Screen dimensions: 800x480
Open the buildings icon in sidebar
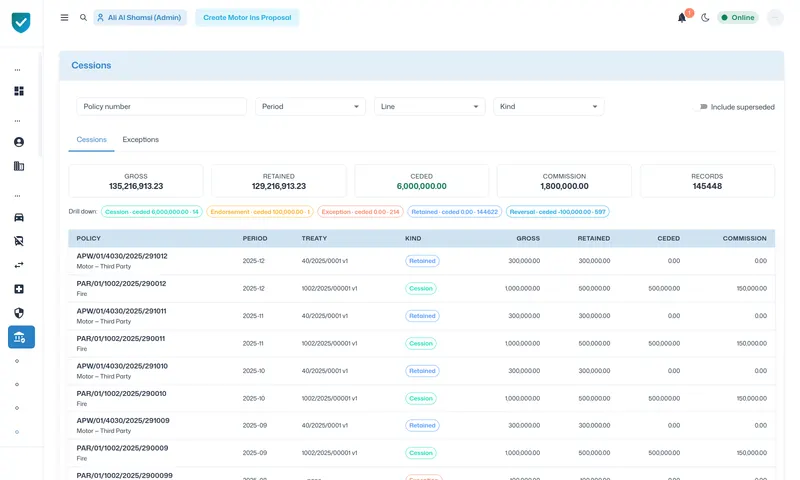tap(19, 166)
